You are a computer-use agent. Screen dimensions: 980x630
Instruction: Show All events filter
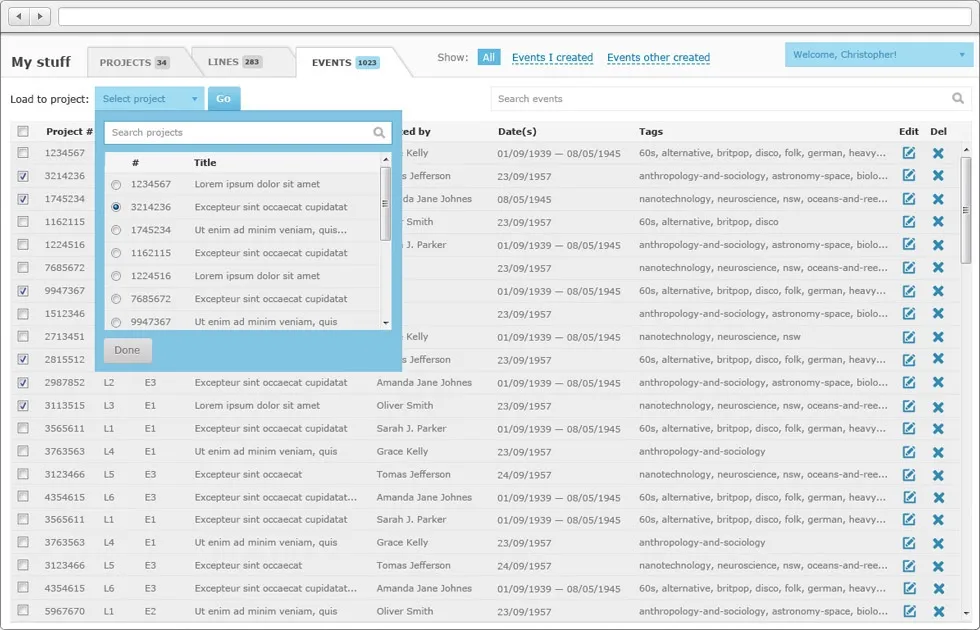(x=489, y=58)
